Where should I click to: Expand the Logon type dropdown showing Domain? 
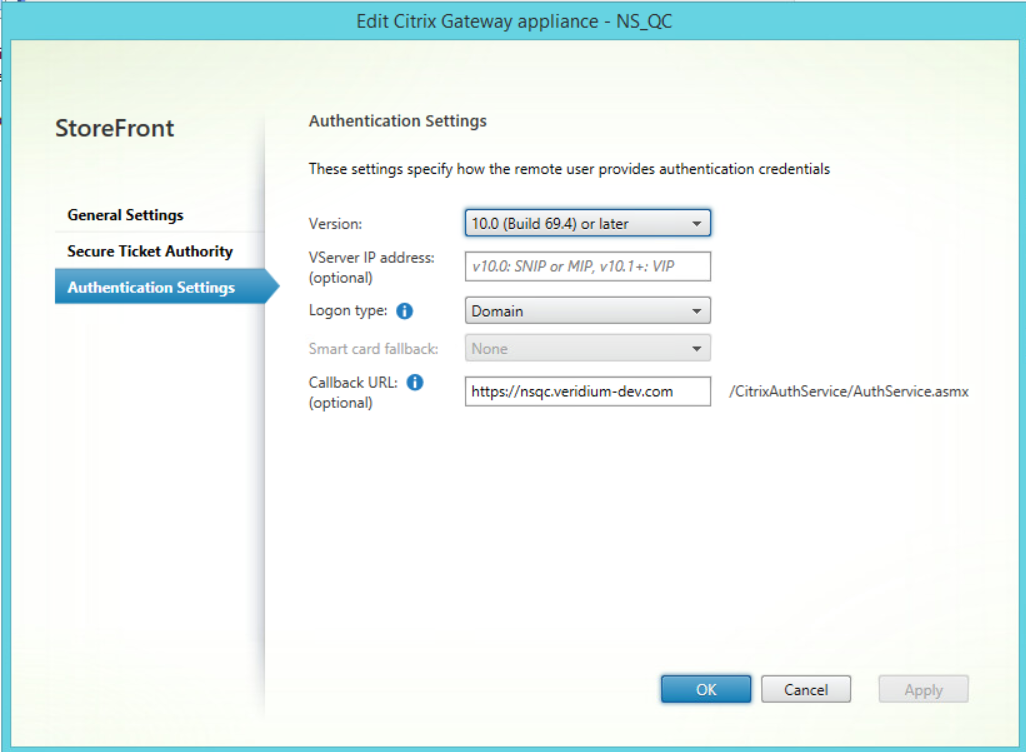coord(588,311)
